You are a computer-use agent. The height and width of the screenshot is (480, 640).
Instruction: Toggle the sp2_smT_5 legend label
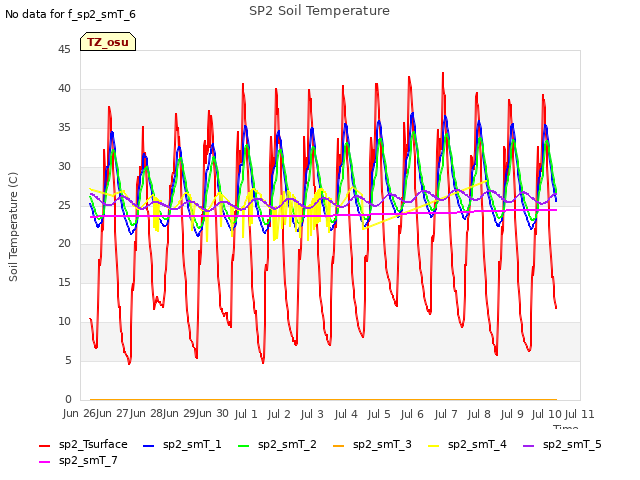point(572,444)
